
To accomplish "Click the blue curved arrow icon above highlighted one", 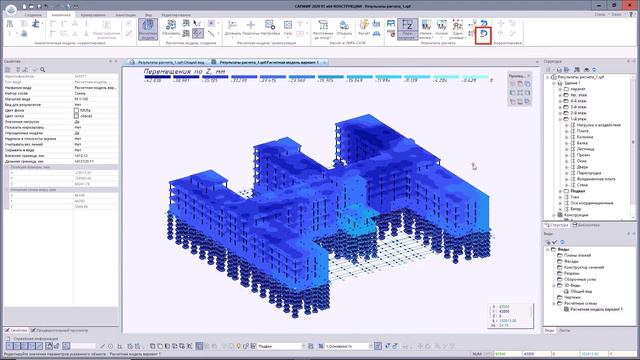I will click(484, 23).
